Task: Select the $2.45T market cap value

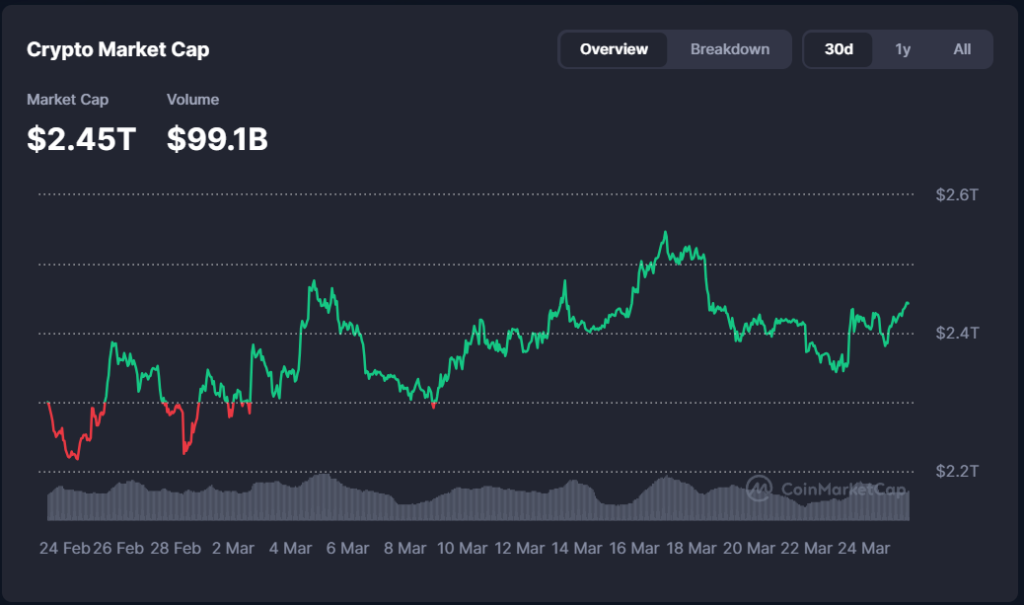Action: pos(81,139)
